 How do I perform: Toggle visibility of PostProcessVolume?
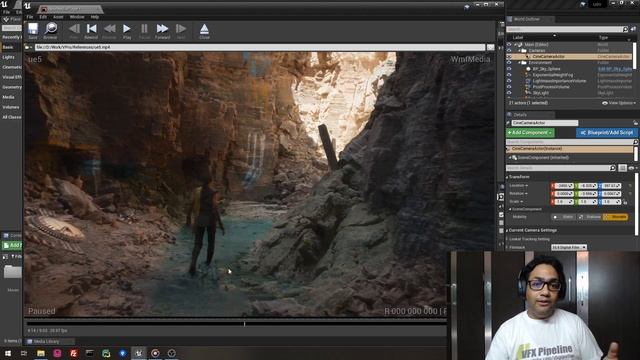point(509,87)
